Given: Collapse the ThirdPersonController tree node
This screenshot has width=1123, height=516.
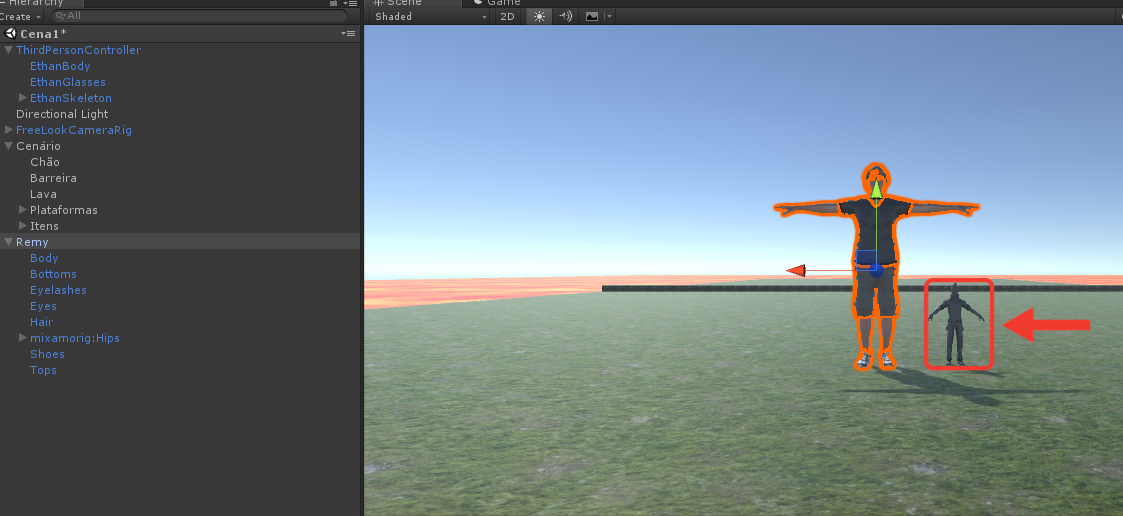Looking at the screenshot, I should click(x=9, y=50).
